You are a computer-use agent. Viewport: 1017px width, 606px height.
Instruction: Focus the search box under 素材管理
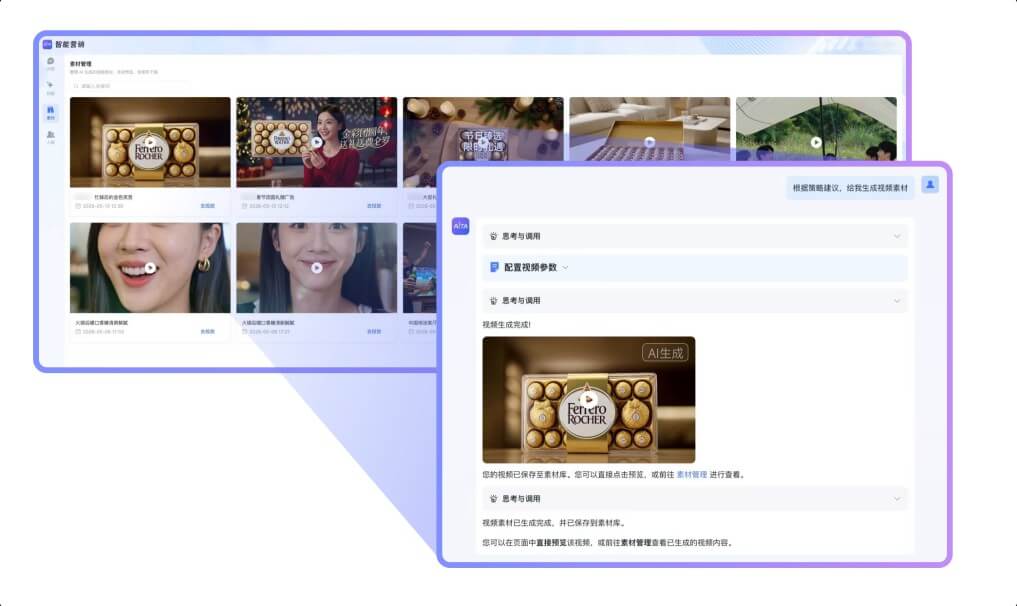[130, 86]
